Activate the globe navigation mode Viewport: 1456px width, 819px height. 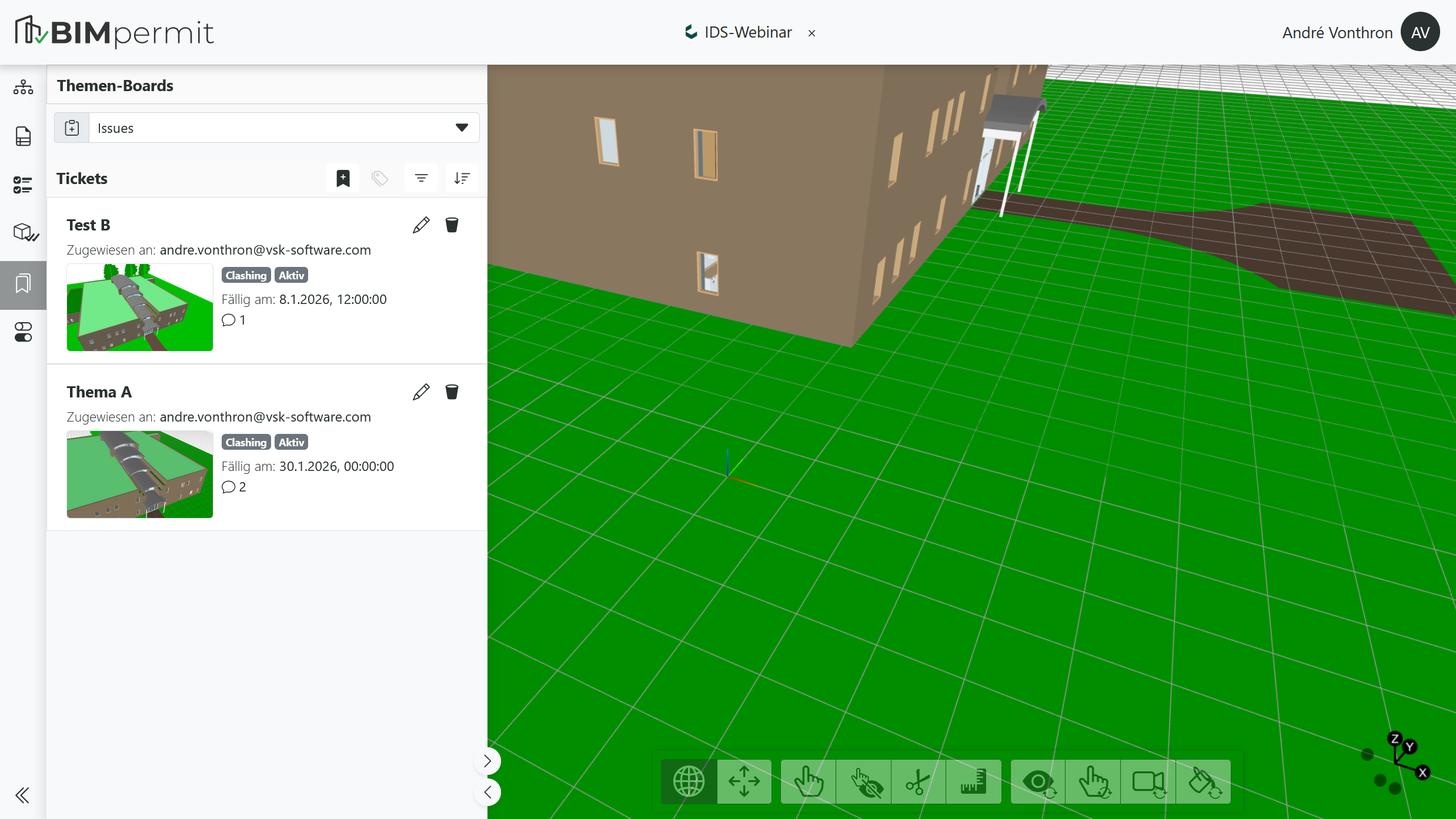point(689,781)
